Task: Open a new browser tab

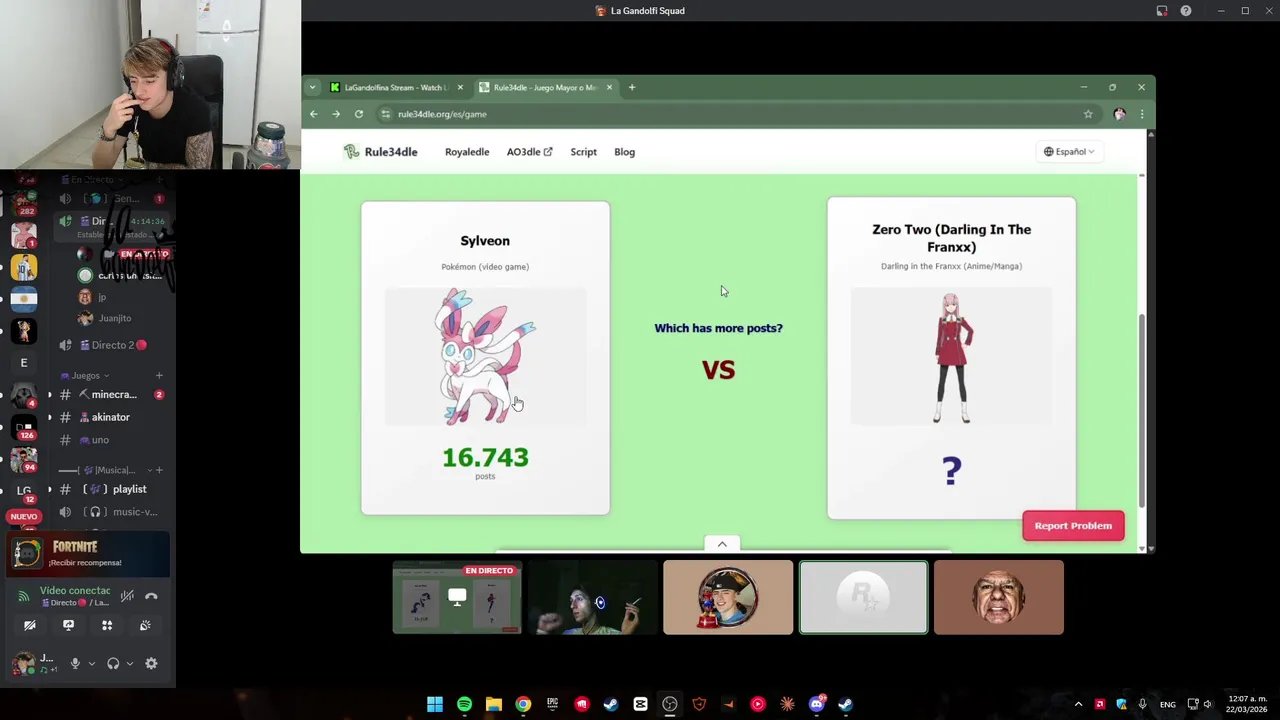Action: [632, 87]
